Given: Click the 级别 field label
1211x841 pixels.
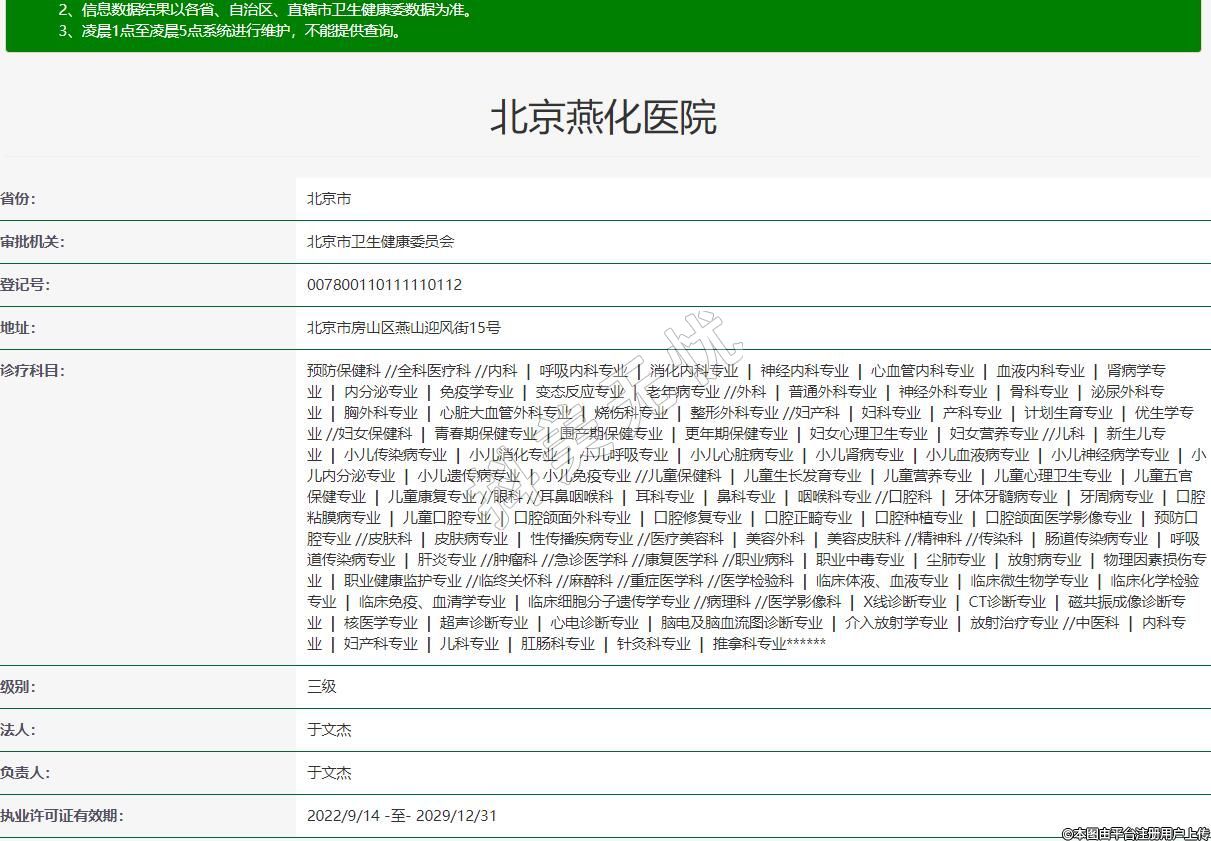Looking at the screenshot, I should (18, 687).
